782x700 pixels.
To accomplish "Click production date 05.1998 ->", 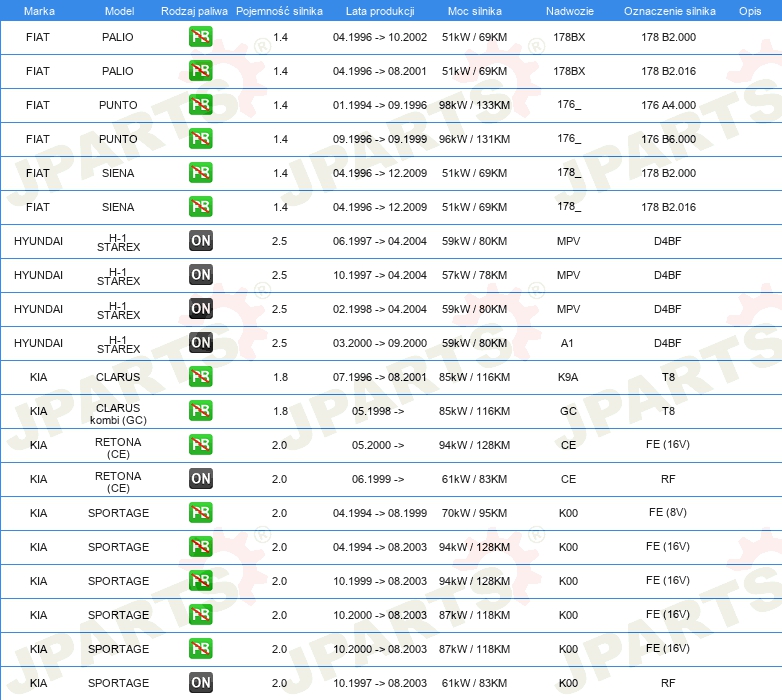I will click(378, 411).
